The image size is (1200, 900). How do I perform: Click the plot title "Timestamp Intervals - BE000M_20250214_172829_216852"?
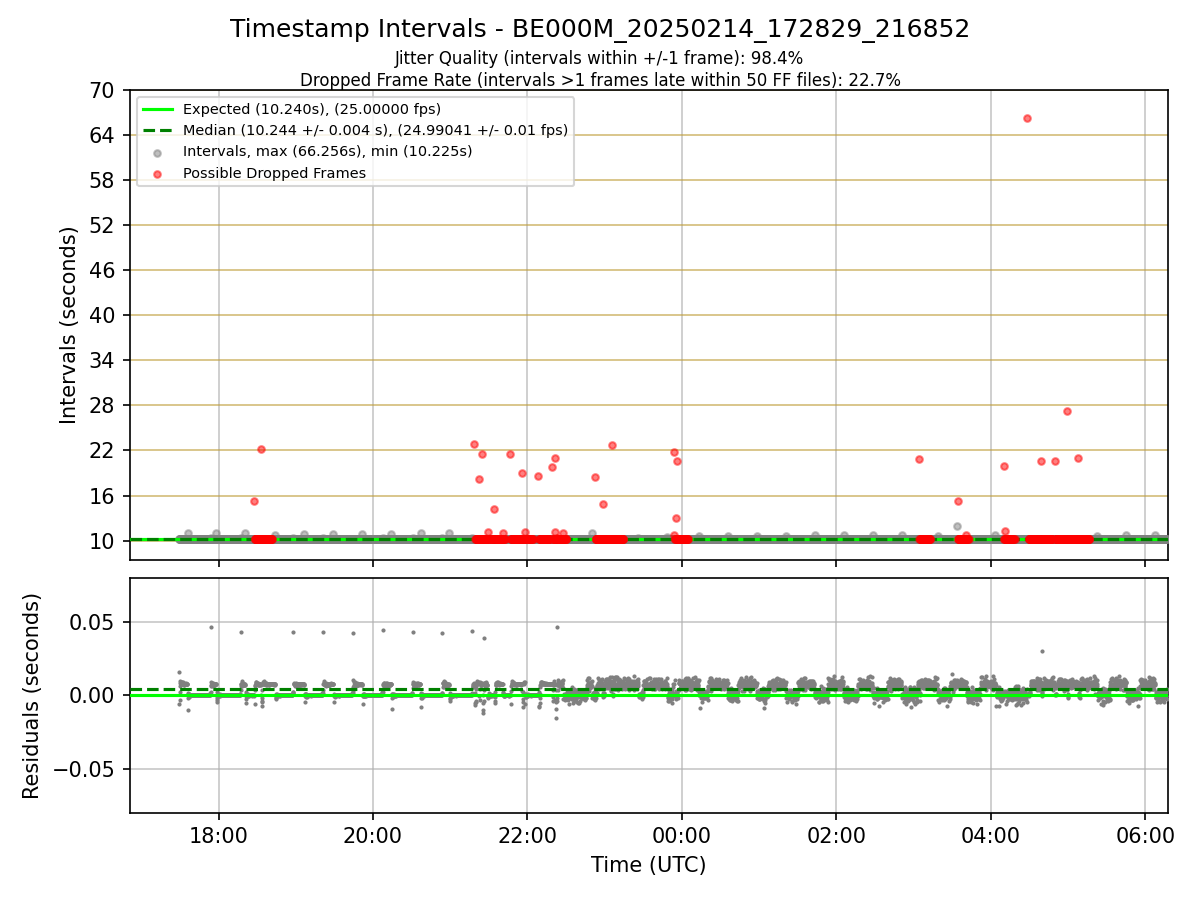600,29
